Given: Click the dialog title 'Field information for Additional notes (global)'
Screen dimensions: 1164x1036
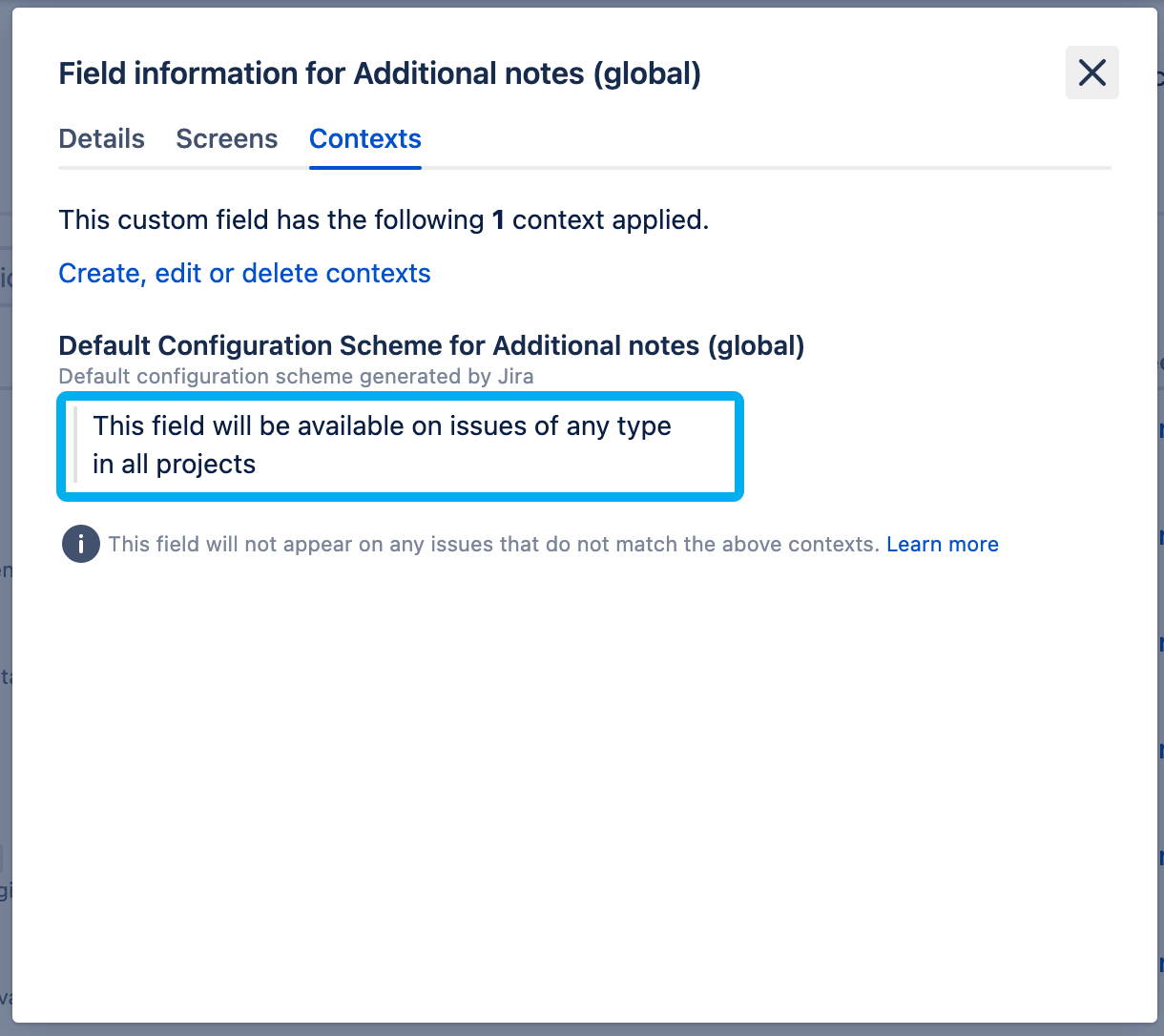Looking at the screenshot, I should 380,73.
